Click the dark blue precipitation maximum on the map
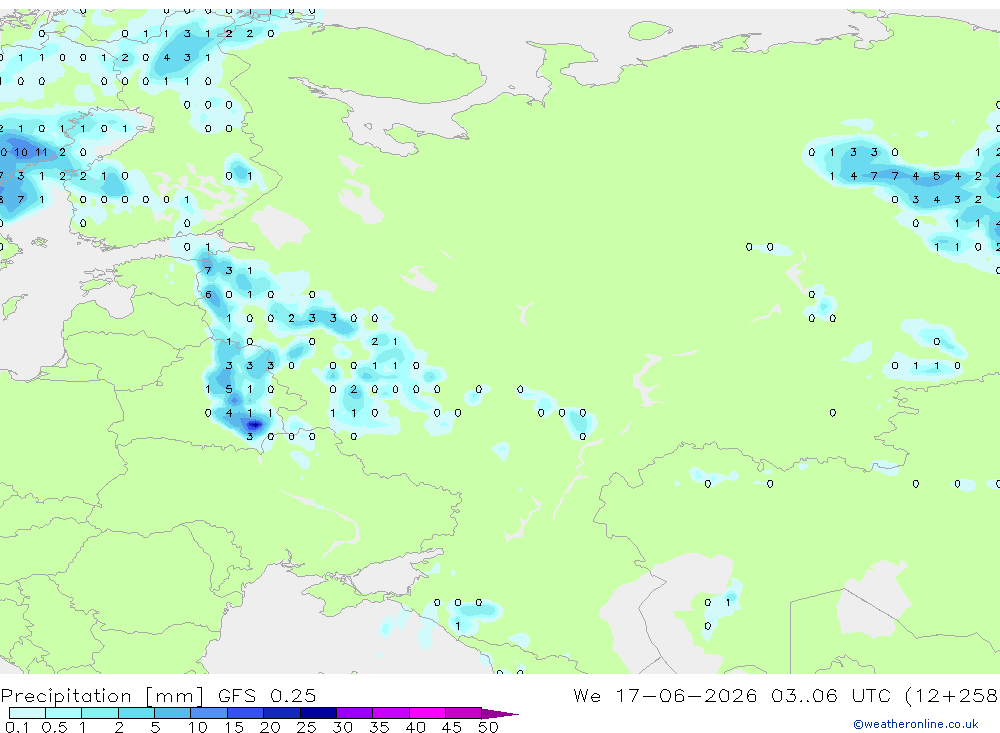This screenshot has height=733, width=1000. (254, 424)
